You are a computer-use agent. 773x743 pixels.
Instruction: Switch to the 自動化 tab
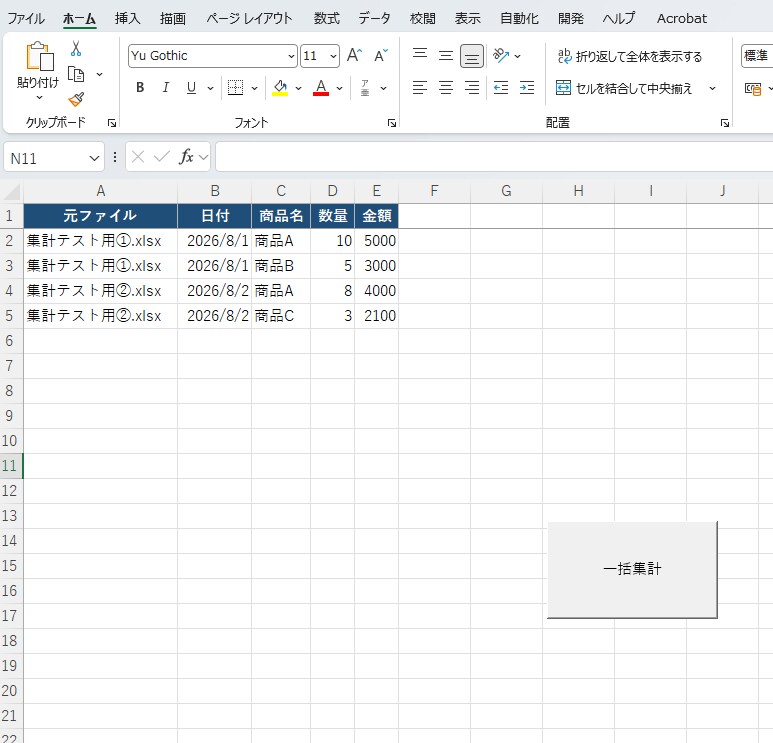(x=520, y=19)
